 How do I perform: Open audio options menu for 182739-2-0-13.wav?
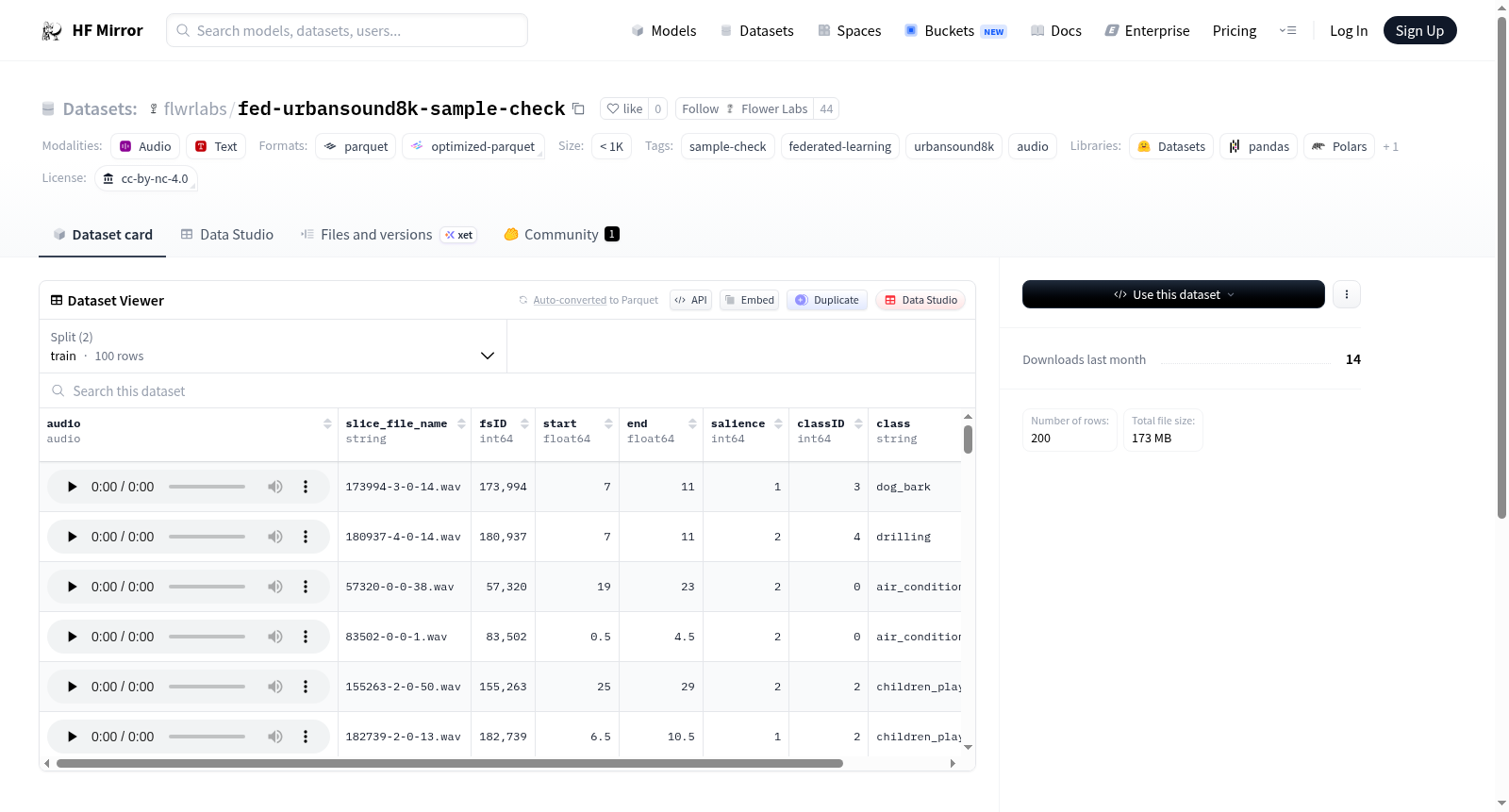pos(306,737)
